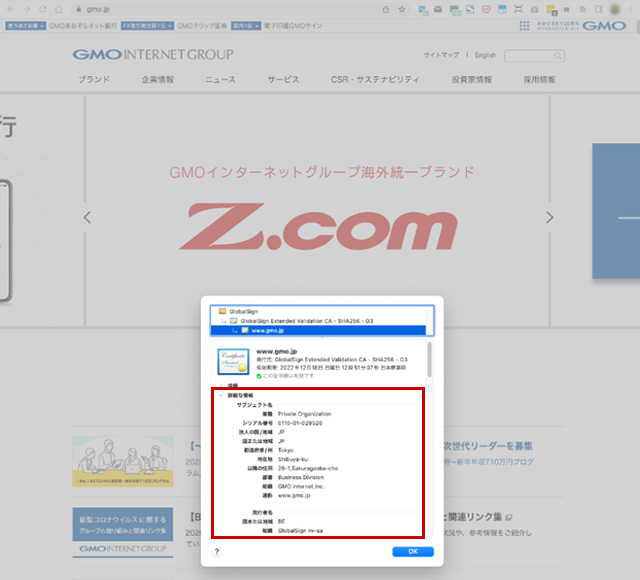The width and height of the screenshot is (640, 580).
Task: Open the GMO group services grid icon
Action: [x=524, y=26]
